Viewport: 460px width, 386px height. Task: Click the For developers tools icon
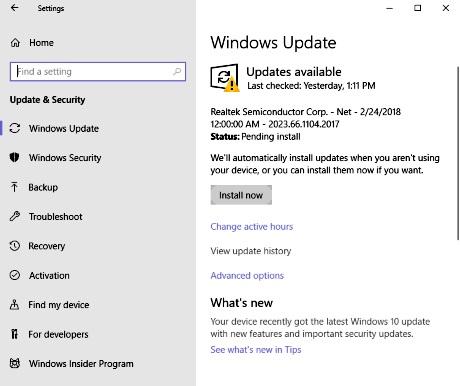(14, 334)
